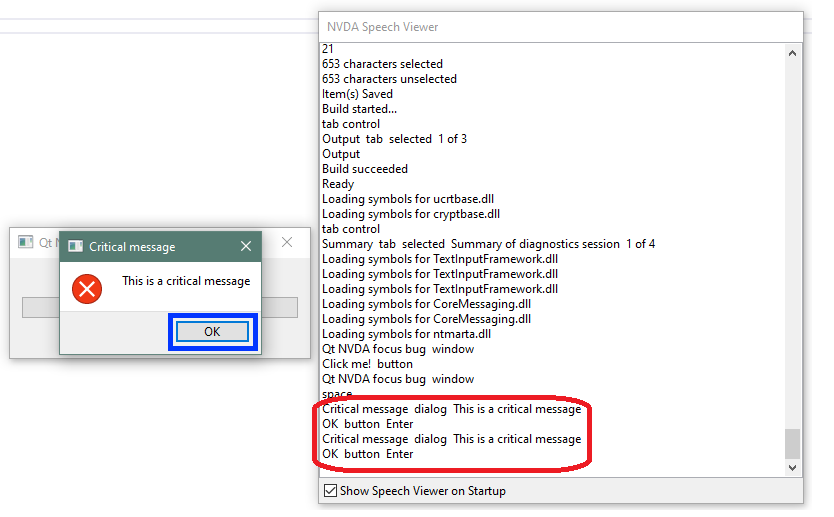834x517 pixels.
Task: Close the background Qt NVDA focus bug window
Action: [287, 242]
